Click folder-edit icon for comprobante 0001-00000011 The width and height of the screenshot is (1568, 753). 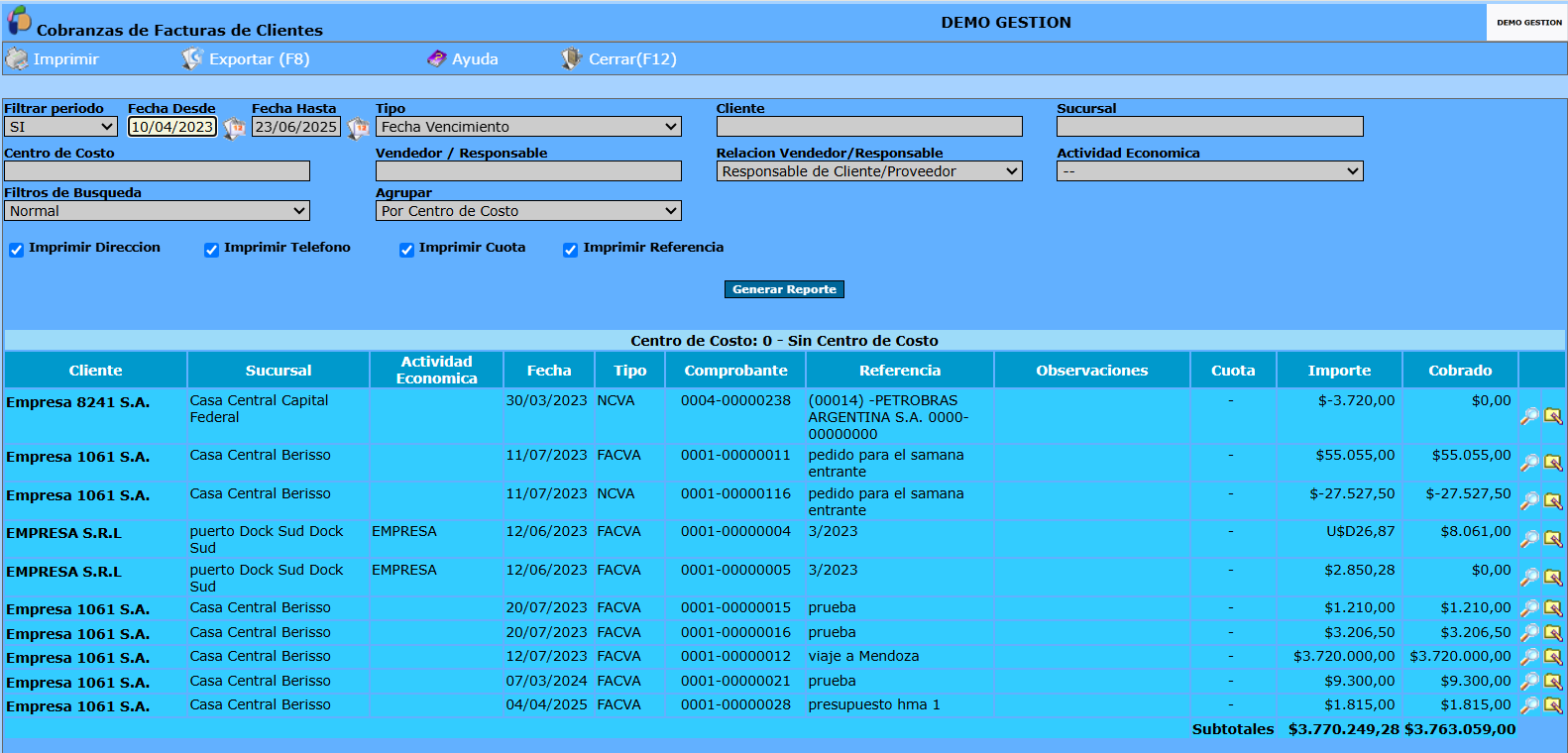(1553, 463)
